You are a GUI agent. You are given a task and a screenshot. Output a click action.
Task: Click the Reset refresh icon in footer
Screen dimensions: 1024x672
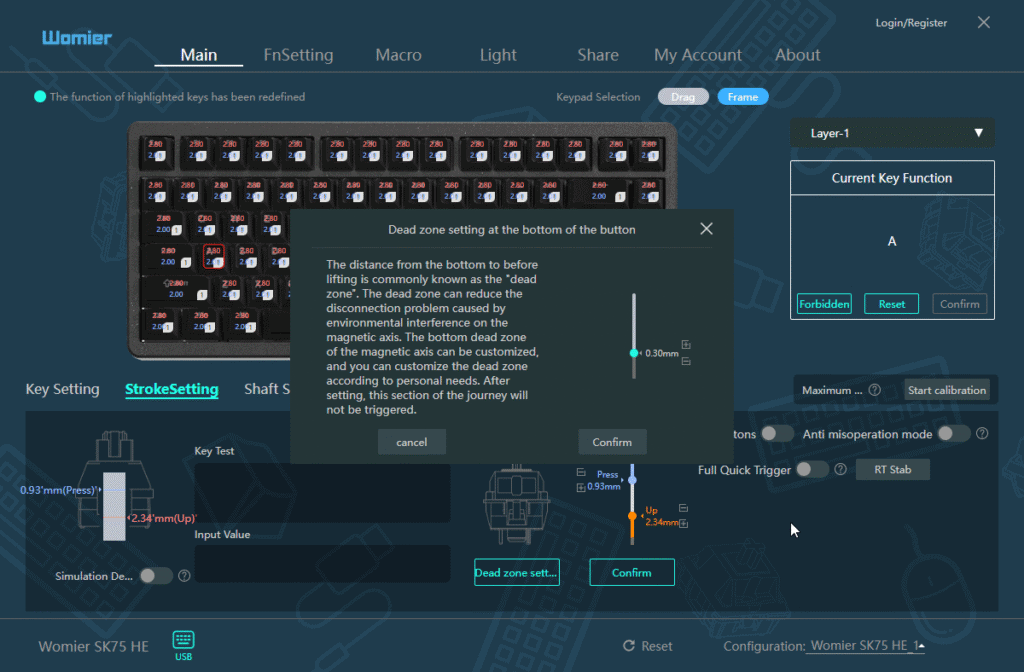point(629,646)
